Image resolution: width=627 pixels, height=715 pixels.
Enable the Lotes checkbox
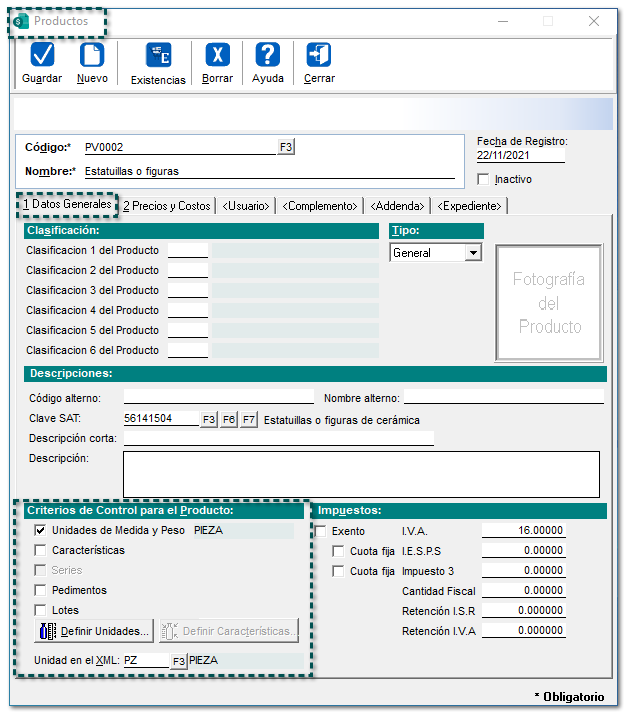pyautogui.click(x=41, y=610)
